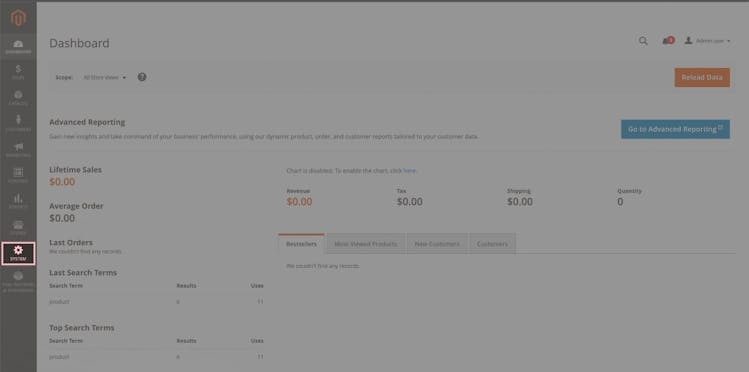
Task: Open the Marketing menu in sidebar
Action: click(18, 149)
